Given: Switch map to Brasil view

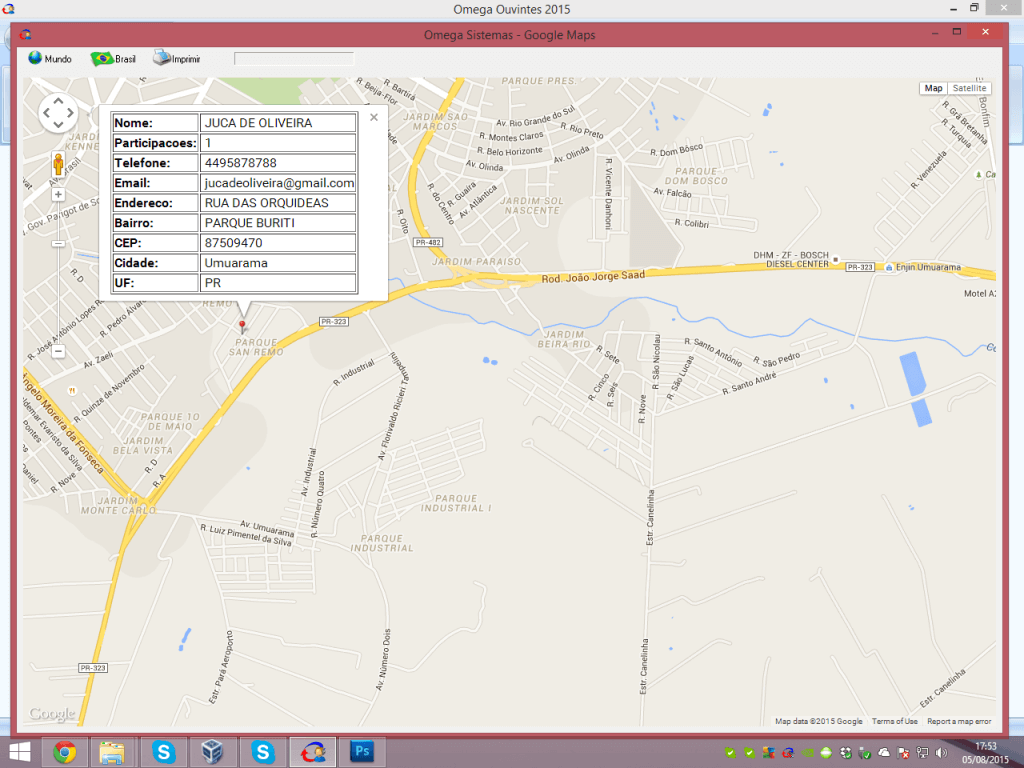Looking at the screenshot, I should [x=113, y=59].
